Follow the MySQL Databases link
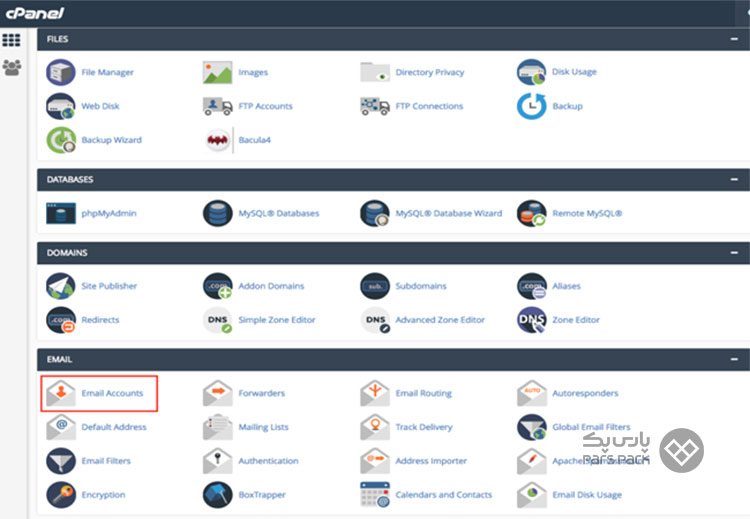 click(x=279, y=213)
